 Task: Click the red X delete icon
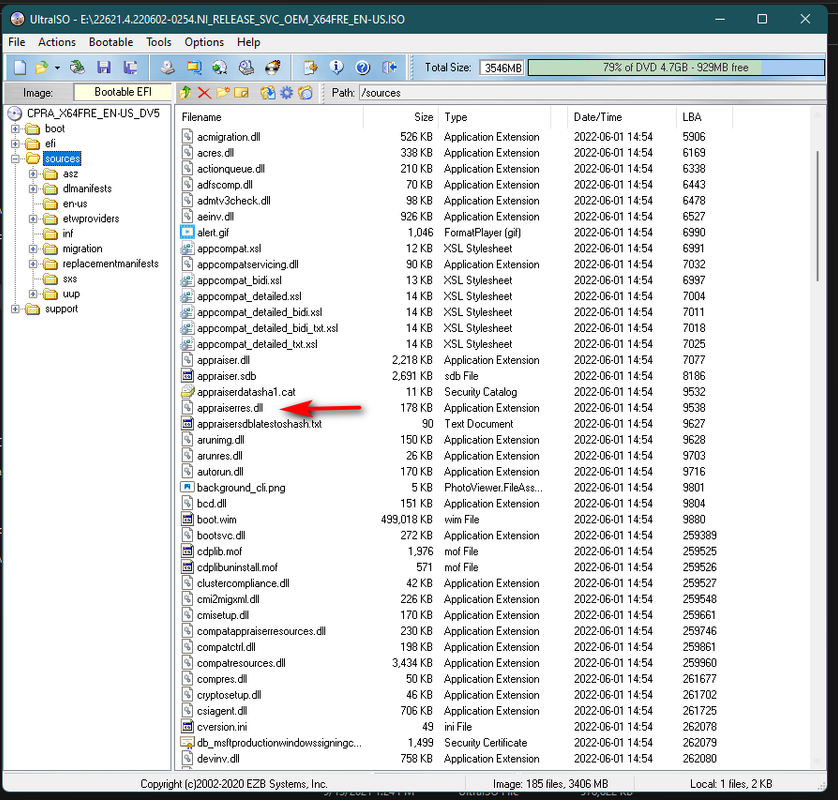coord(204,93)
